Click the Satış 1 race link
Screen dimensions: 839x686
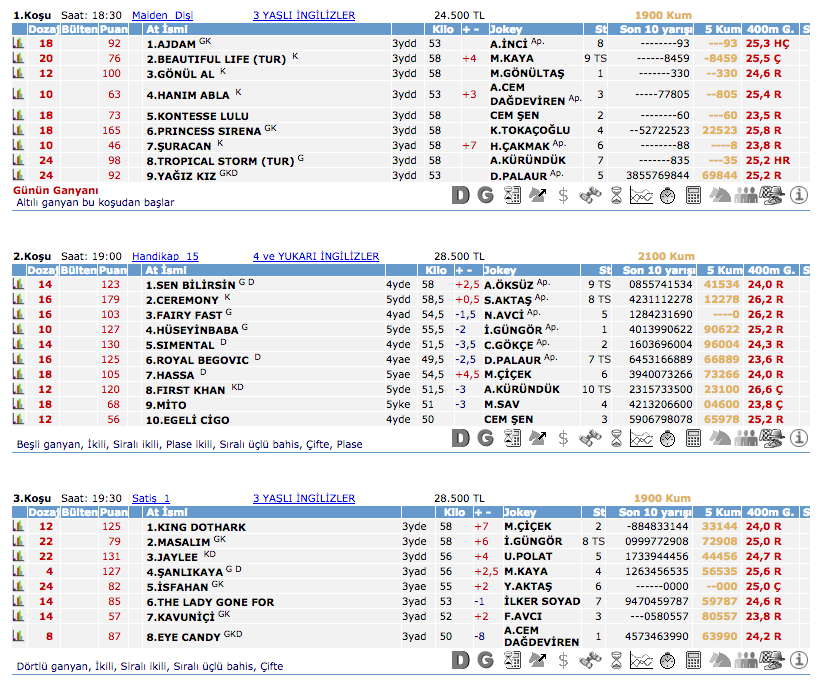pos(151,498)
